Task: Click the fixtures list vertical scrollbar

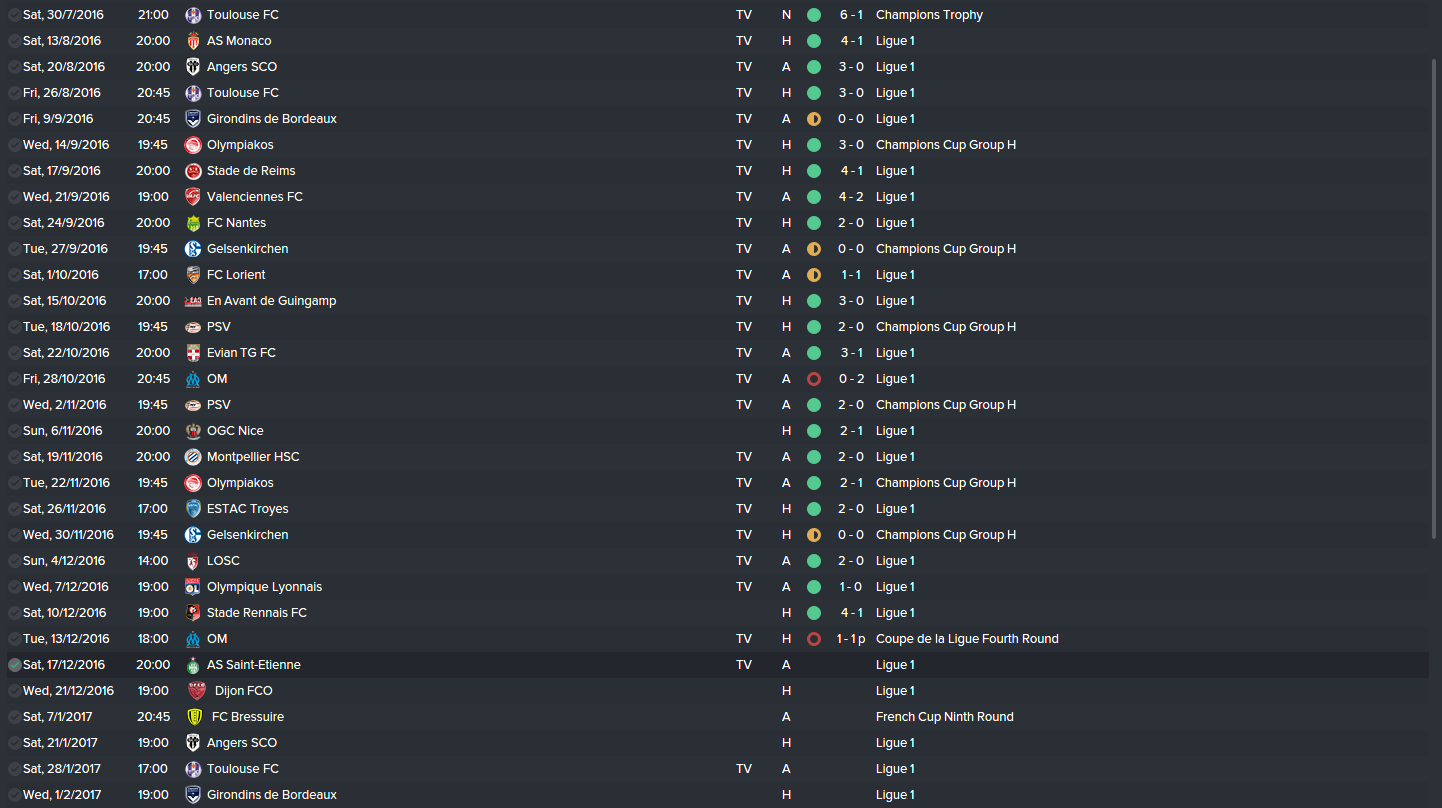Action: [1435, 300]
